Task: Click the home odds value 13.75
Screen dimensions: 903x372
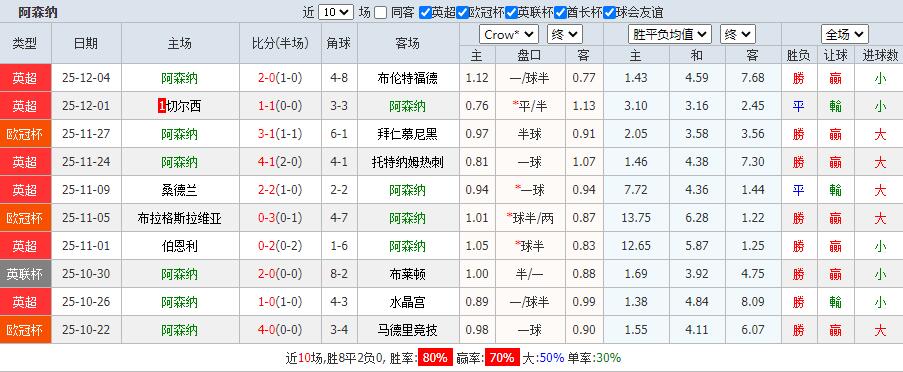Action: point(636,218)
